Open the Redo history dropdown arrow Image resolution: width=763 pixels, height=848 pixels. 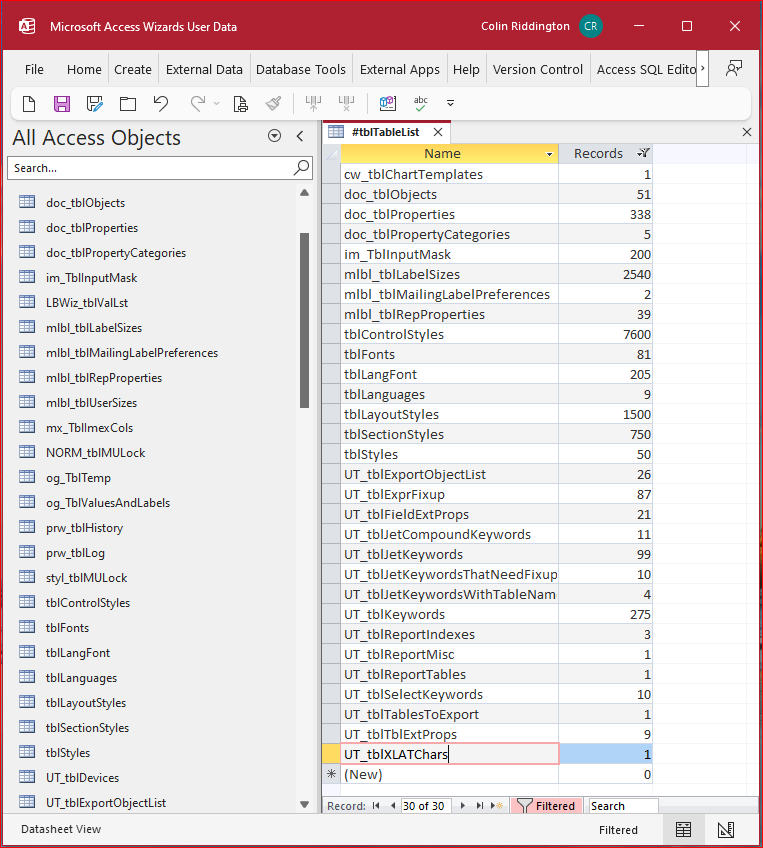(216, 103)
